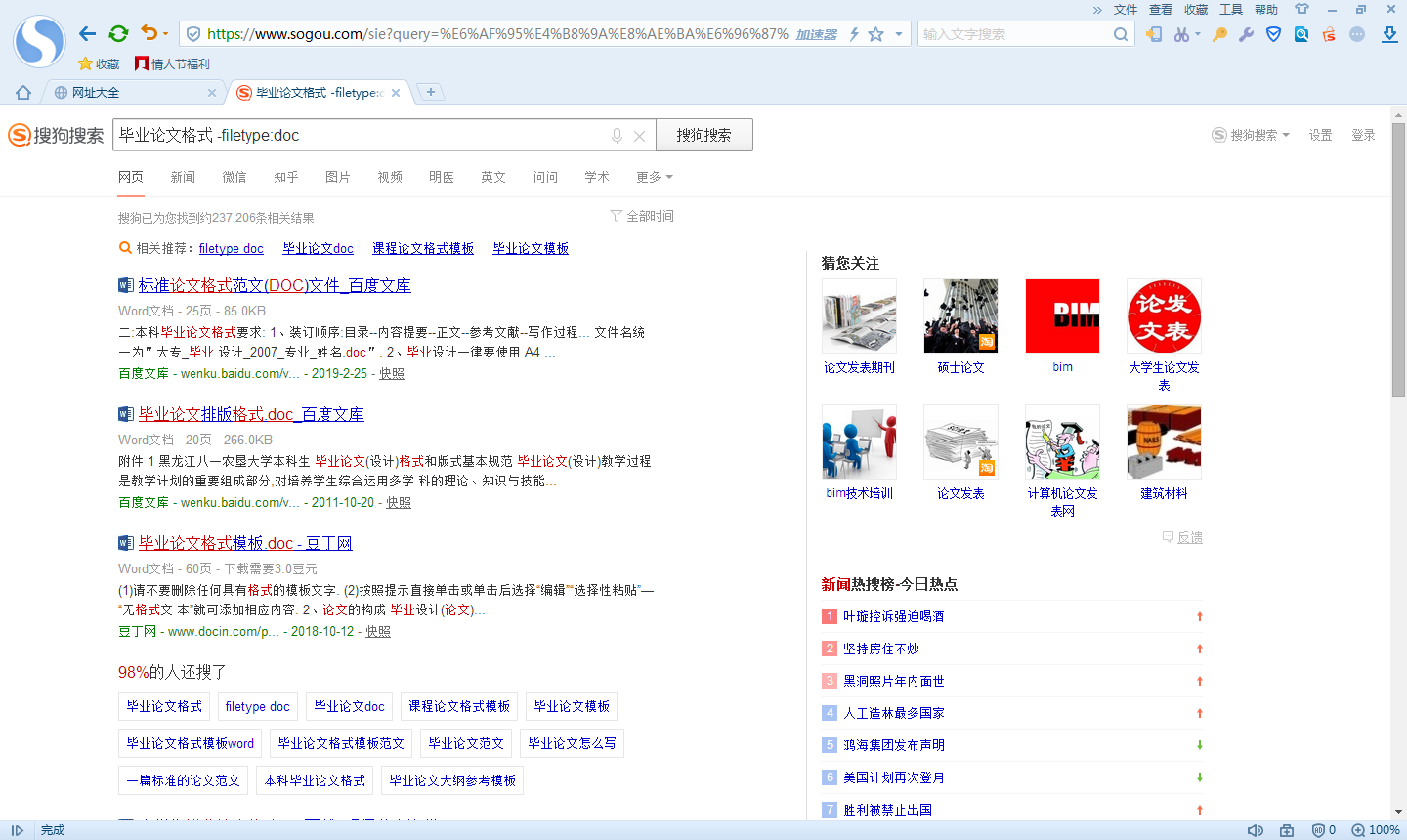Click the lightning speed-mode icon
The height and width of the screenshot is (840, 1407).
[x=854, y=34]
